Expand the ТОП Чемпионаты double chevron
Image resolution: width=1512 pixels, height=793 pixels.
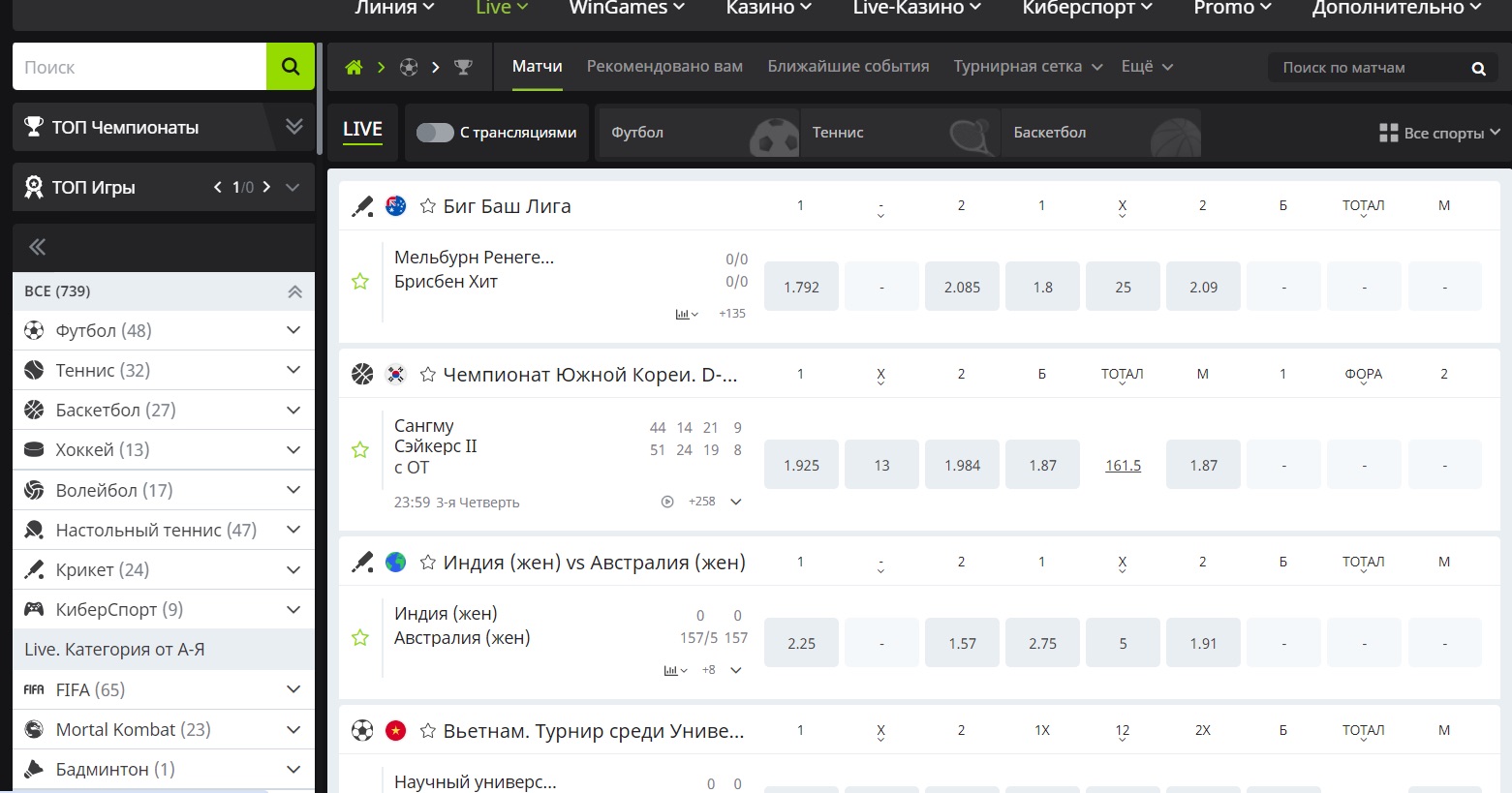(x=294, y=127)
